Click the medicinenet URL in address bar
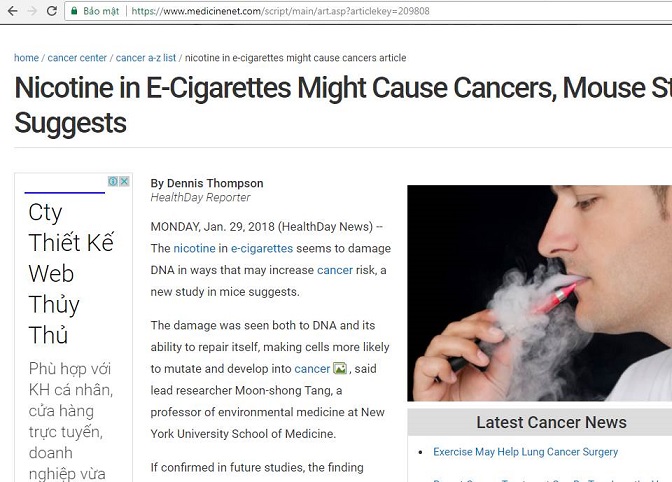This screenshot has width=672, height=482. coord(280,11)
